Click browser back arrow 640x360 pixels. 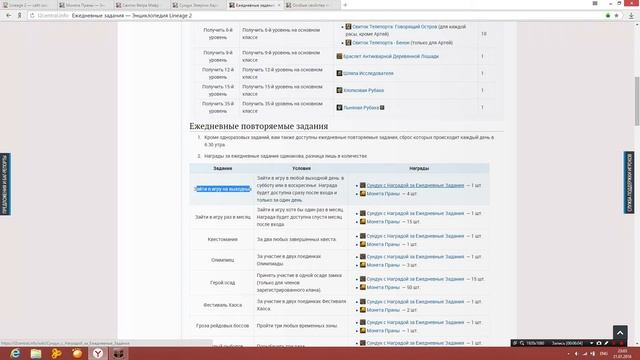pos(9,16)
